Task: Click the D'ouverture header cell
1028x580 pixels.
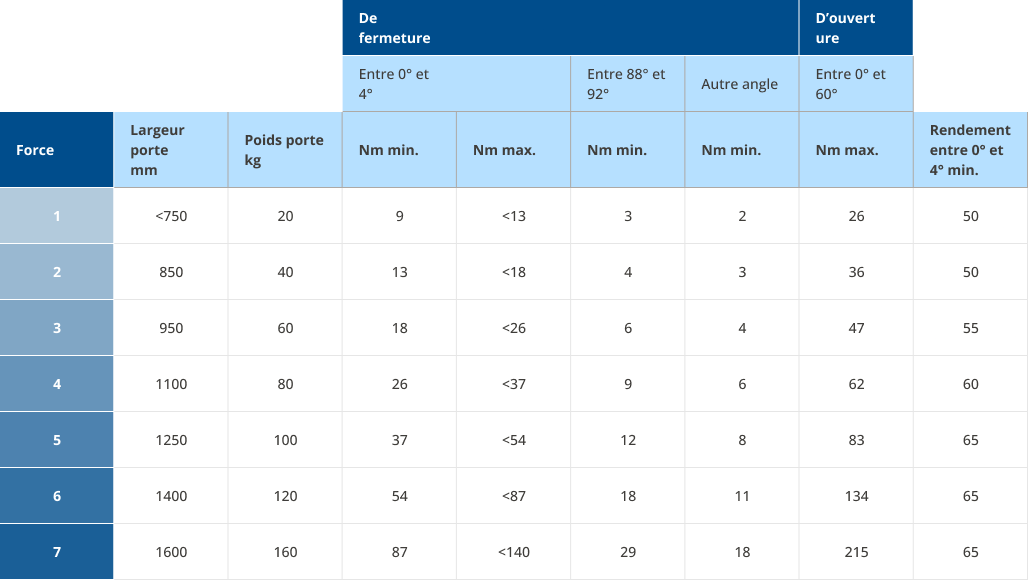Action: tap(856, 28)
